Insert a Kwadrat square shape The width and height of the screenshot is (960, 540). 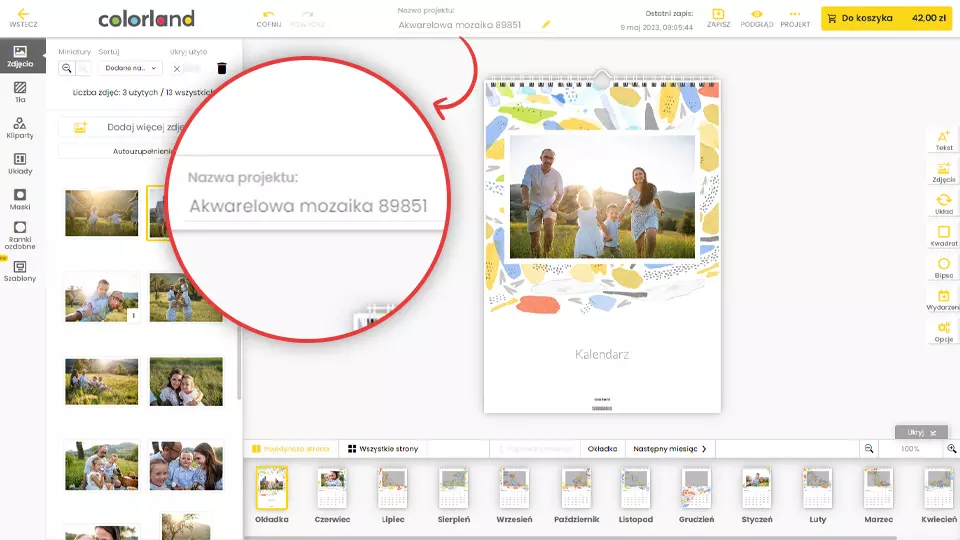(x=943, y=236)
